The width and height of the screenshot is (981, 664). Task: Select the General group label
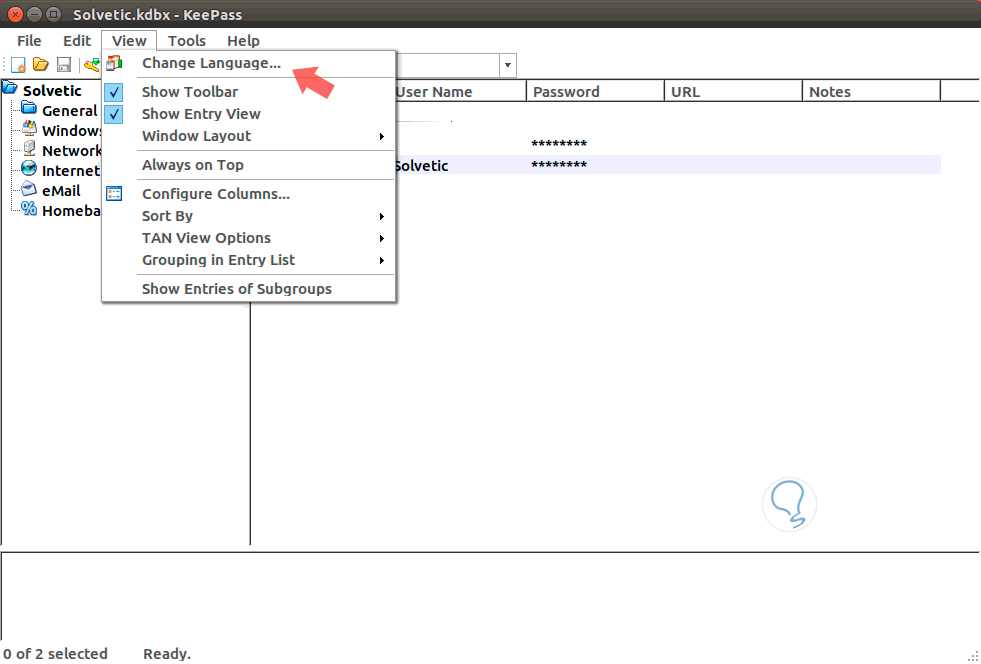(69, 111)
